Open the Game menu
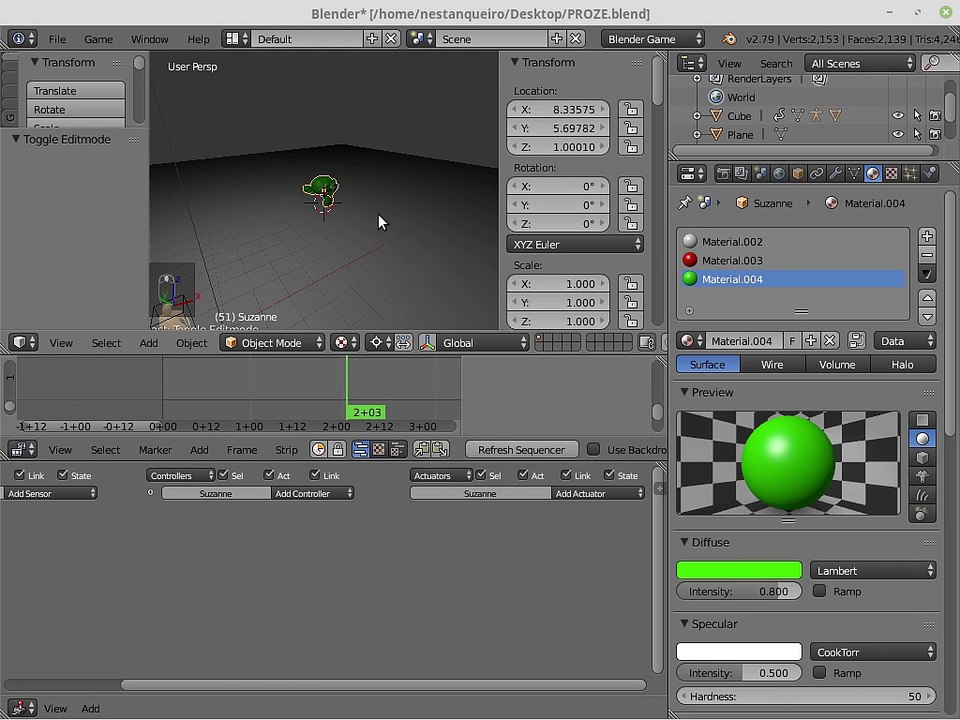This screenshot has height=720, width=960. pos(98,39)
